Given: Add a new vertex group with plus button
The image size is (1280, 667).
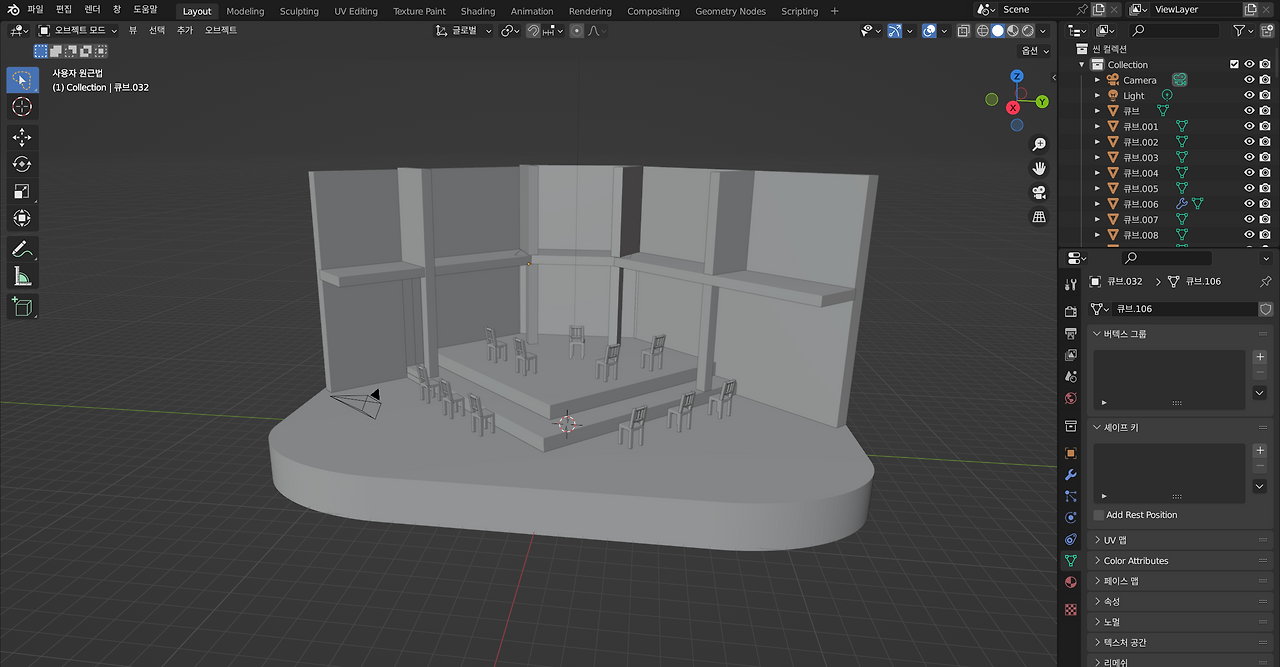Looking at the screenshot, I should coord(1259,357).
